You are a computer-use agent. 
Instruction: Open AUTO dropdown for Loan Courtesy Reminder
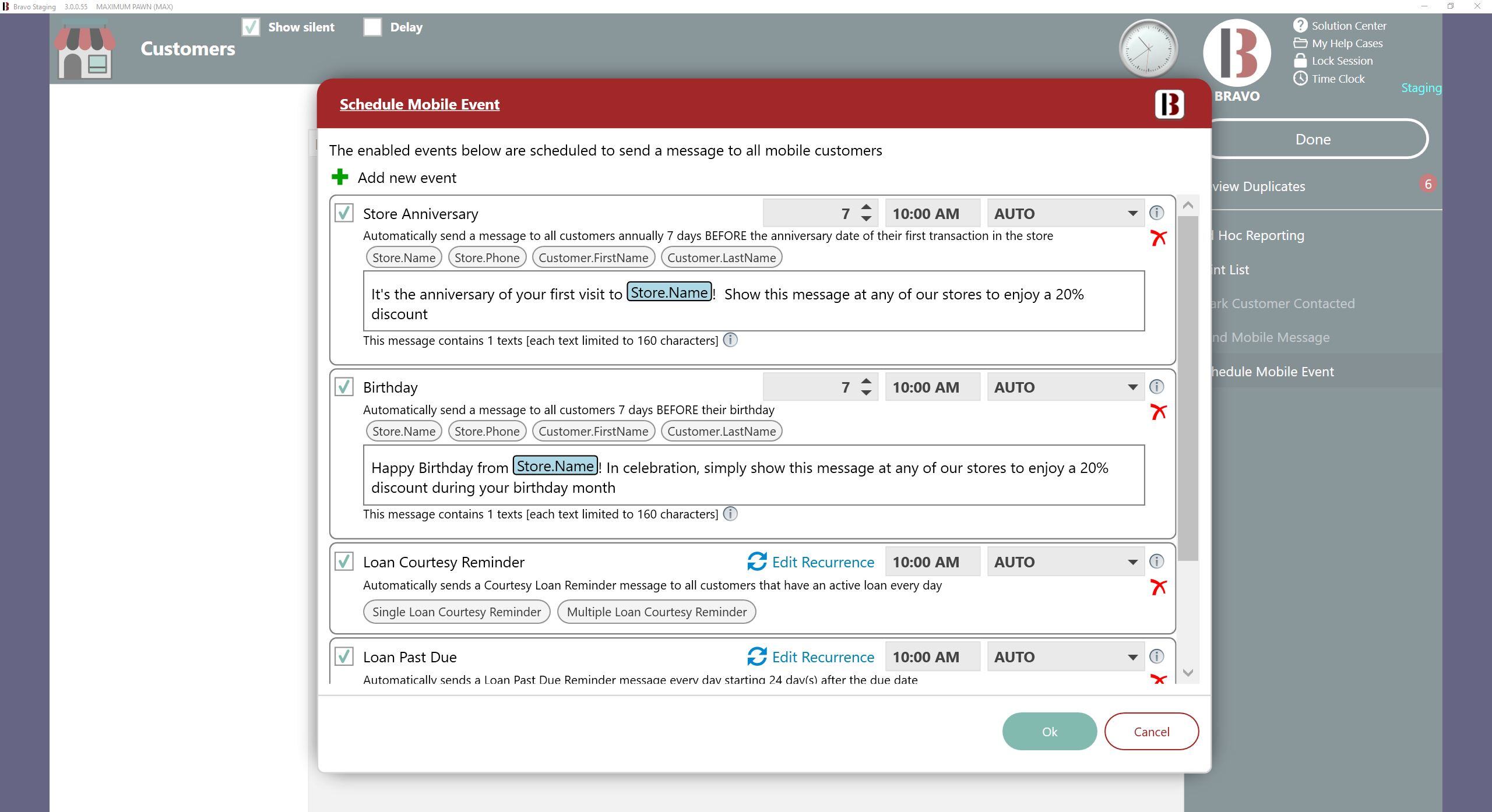click(1065, 562)
